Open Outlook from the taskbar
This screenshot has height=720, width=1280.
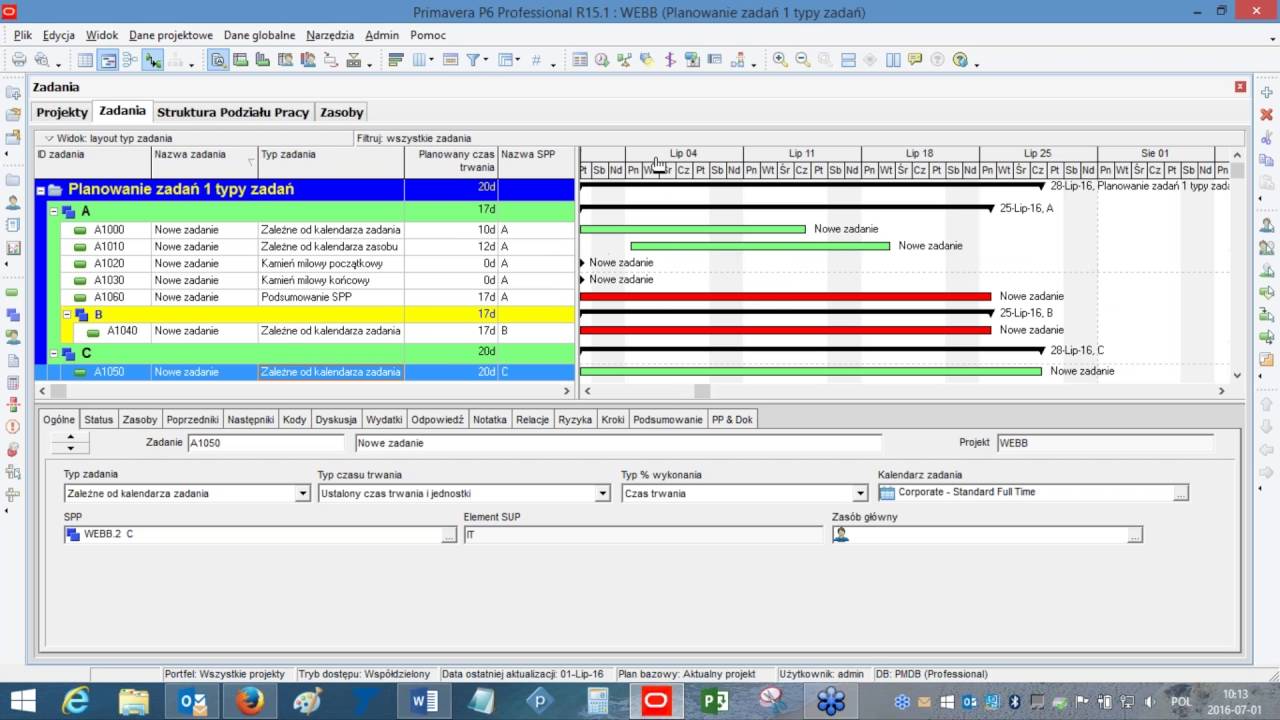[192, 701]
